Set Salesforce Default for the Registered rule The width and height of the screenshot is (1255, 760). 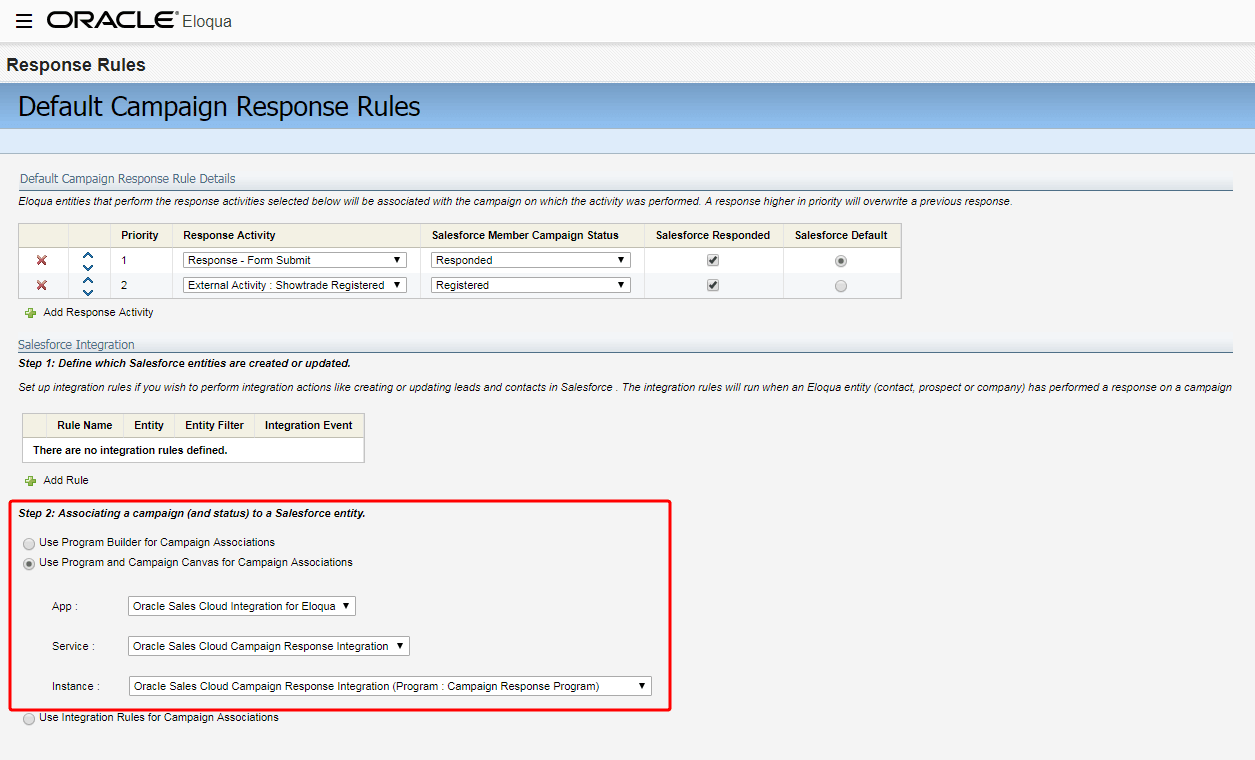pyautogui.click(x=841, y=285)
